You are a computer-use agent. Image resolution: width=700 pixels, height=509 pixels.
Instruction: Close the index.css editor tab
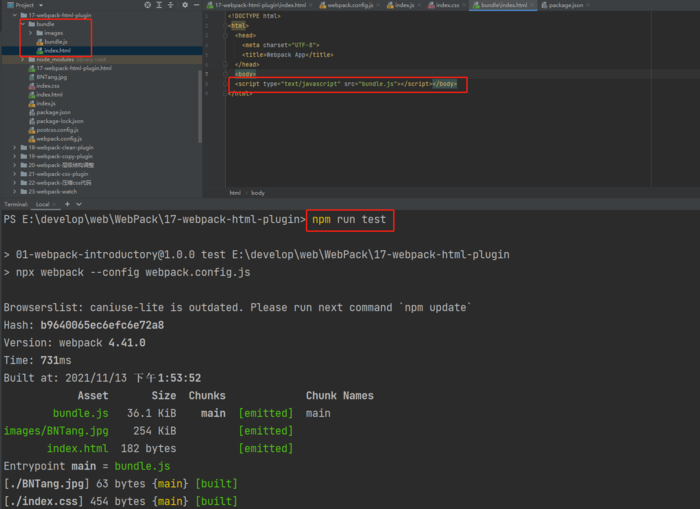coord(464,5)
